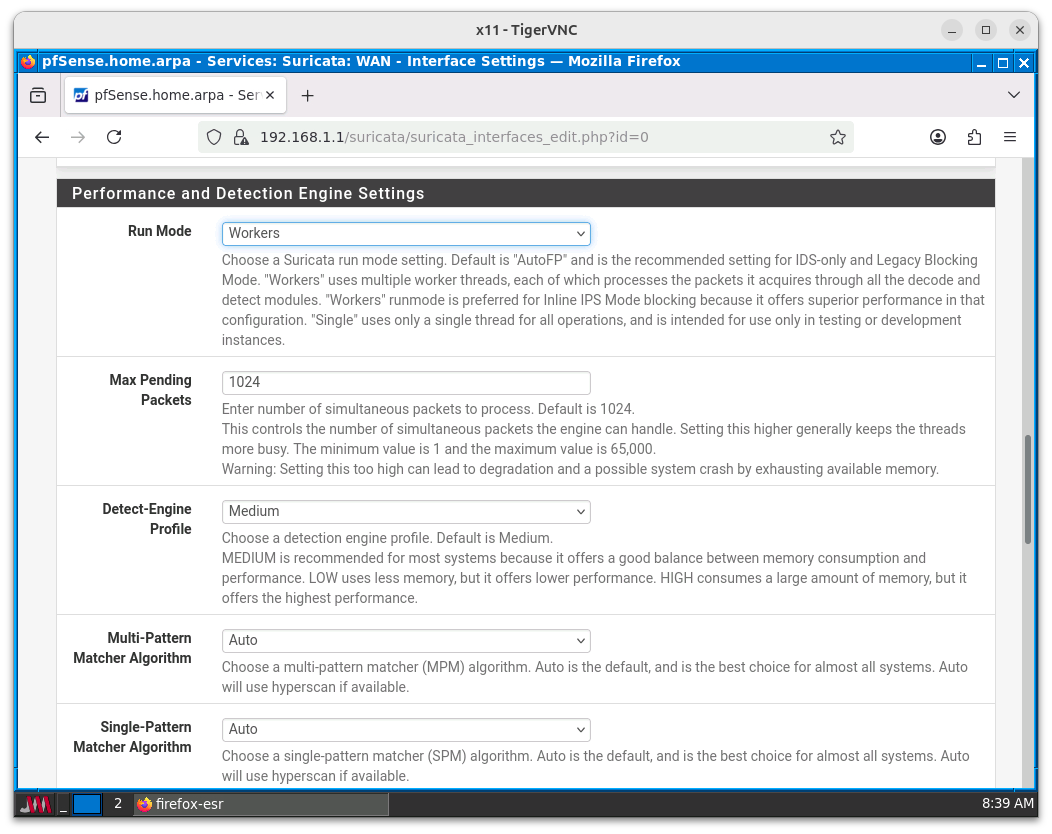Click the 8:39 AM clock
The width and height of the screenshot is (1052, 834).
[1008, 804]
